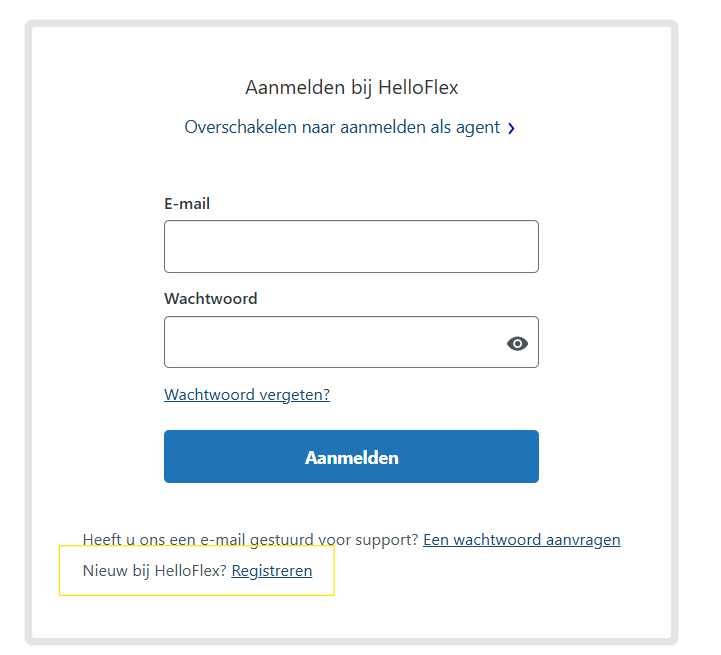This screenshot has height=655, width=721.
Task: Click the 'Nieuw bij HelloFlex?' text
Action: (x=154, y=571)
